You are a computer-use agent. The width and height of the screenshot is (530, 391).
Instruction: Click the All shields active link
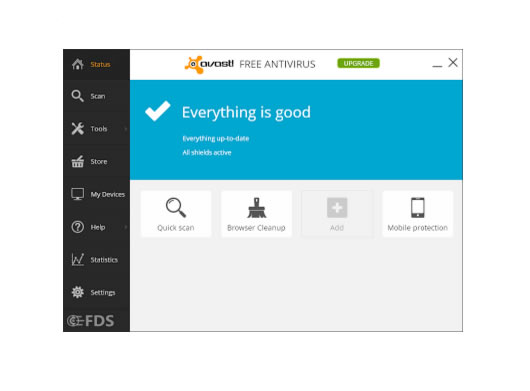pyautogui.click(x=207, y=152)
